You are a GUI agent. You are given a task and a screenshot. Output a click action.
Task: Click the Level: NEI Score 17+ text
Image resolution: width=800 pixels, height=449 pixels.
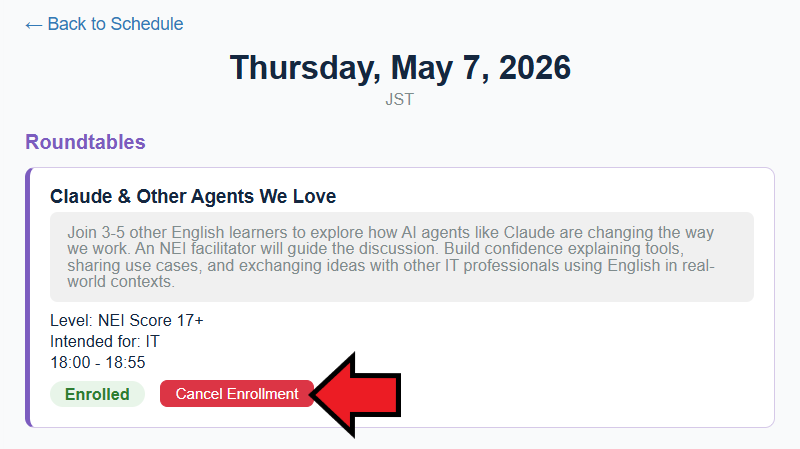127,320
